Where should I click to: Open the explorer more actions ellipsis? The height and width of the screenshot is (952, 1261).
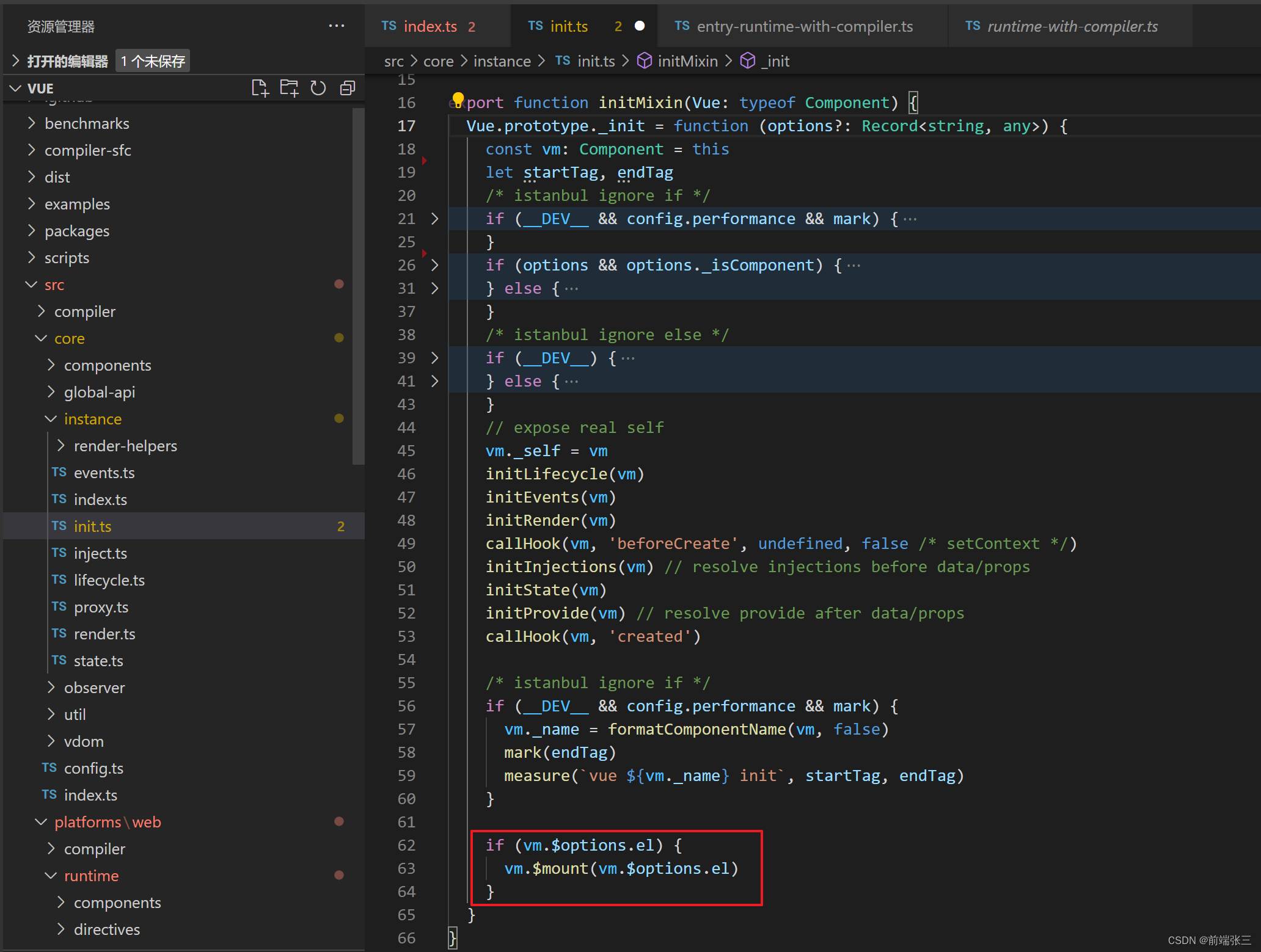click(336, 26)
